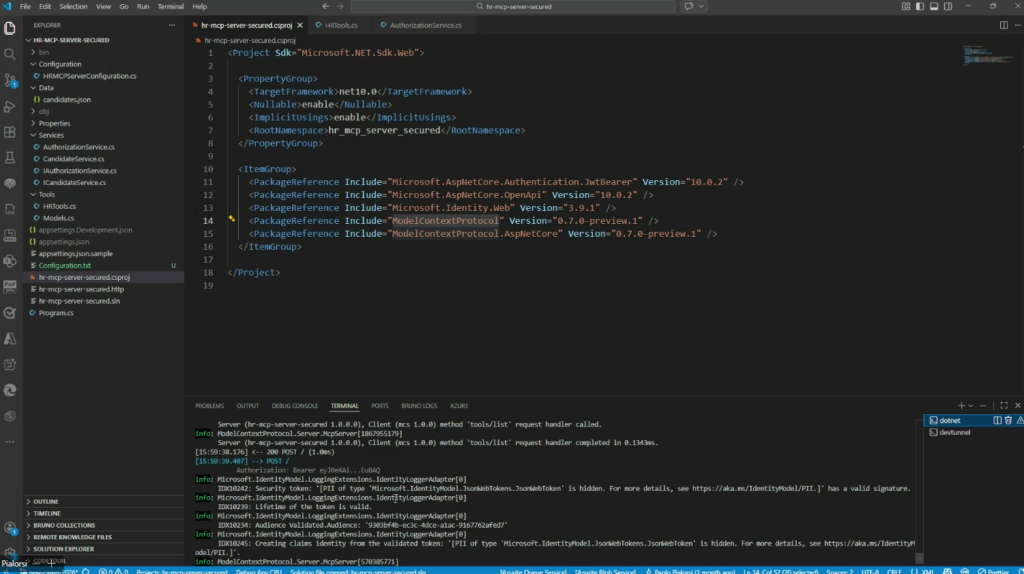Screen dimensions: 1024x574
Task: Open the Terminal menu
Action: click(x=173, y=6)
